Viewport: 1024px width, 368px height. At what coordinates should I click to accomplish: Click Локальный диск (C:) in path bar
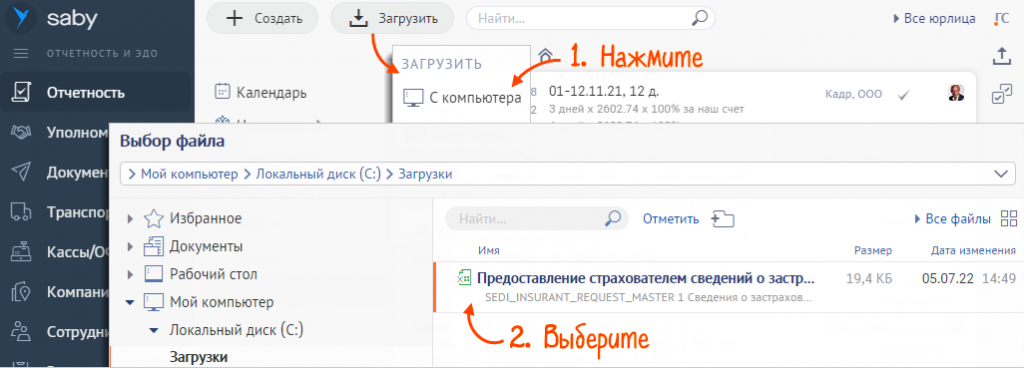coord(319,174)
